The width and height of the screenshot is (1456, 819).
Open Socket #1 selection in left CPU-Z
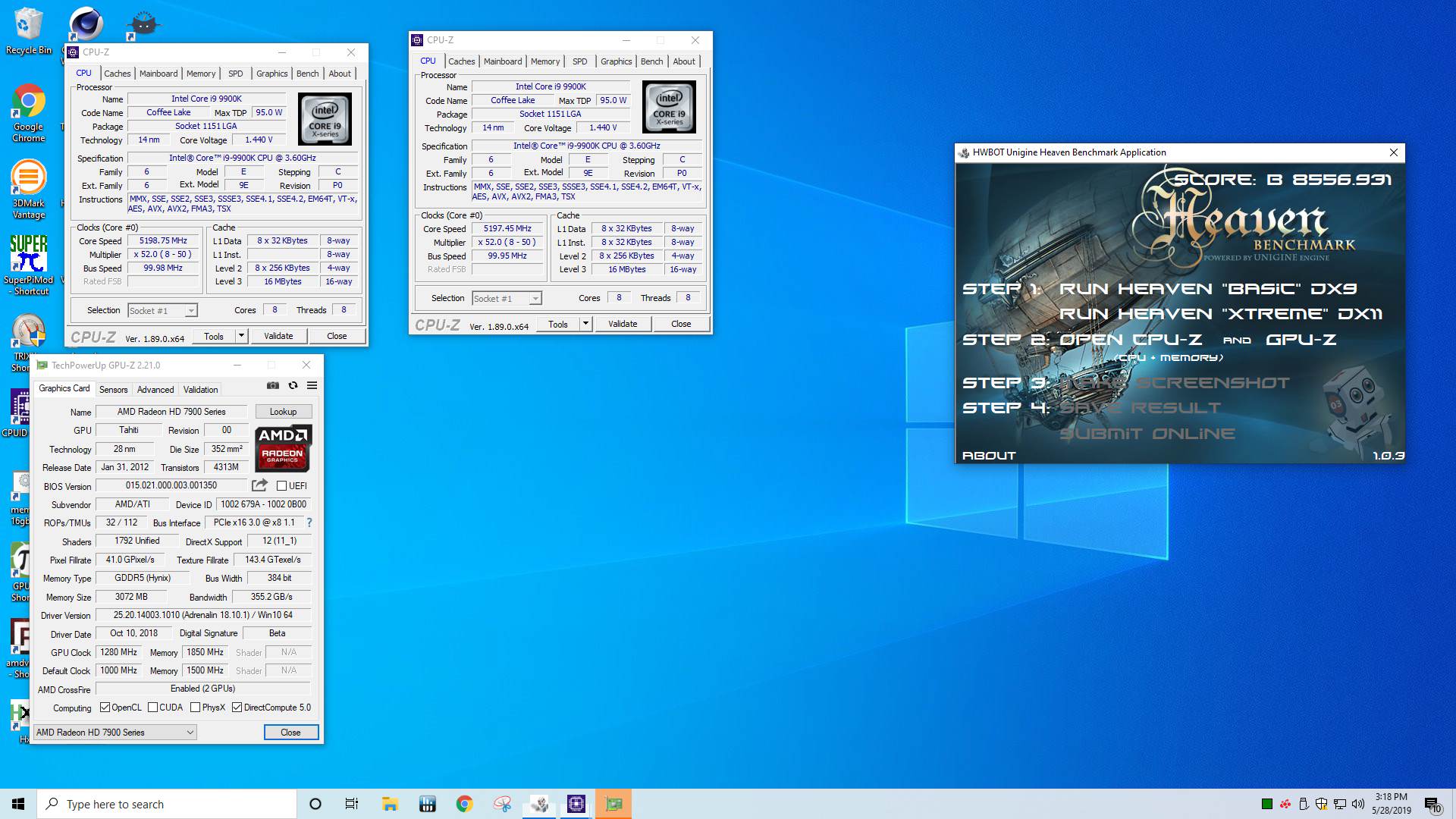162,310
